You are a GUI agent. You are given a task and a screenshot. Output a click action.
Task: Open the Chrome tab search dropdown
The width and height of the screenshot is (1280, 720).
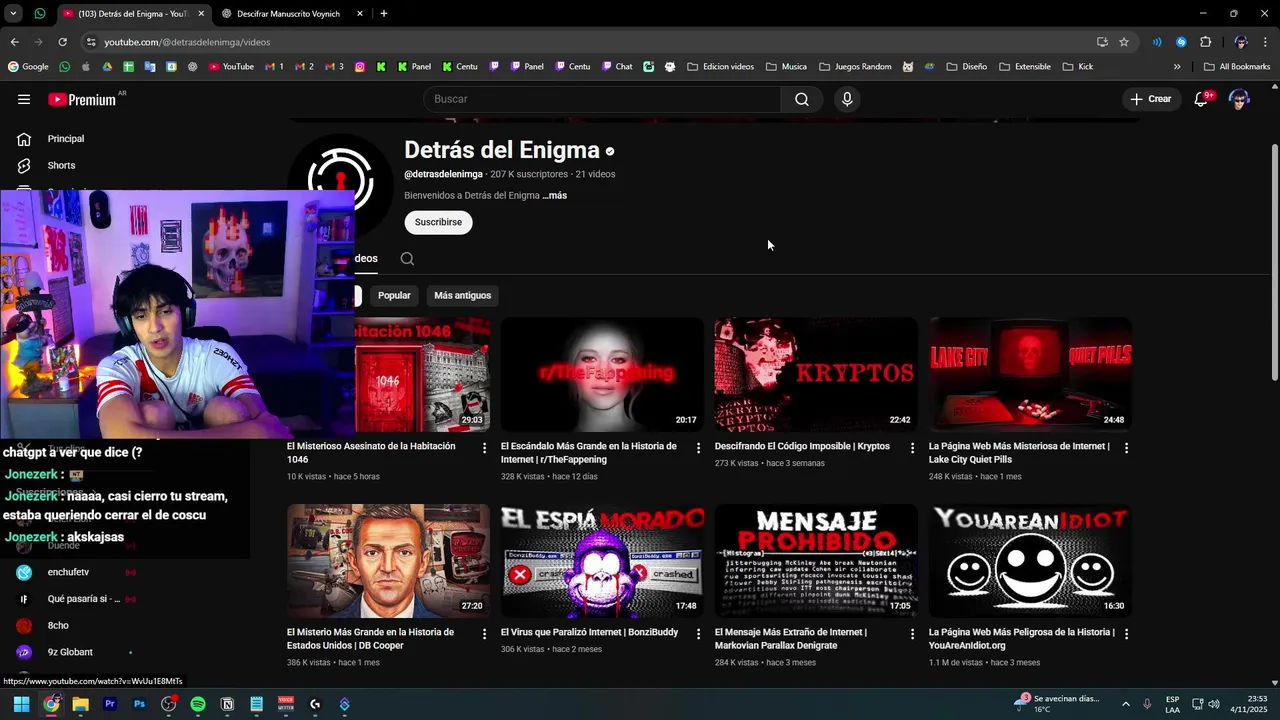13,14
